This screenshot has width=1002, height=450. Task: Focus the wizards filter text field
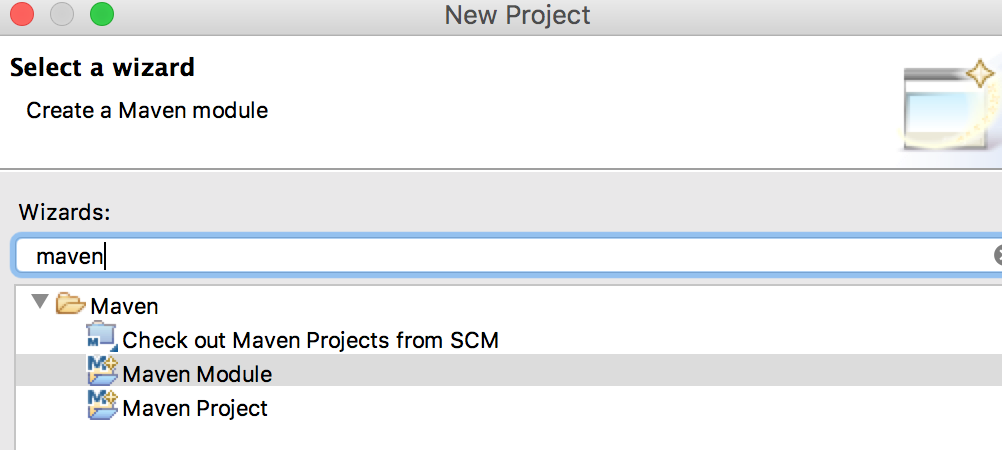(x=500, y=256)
